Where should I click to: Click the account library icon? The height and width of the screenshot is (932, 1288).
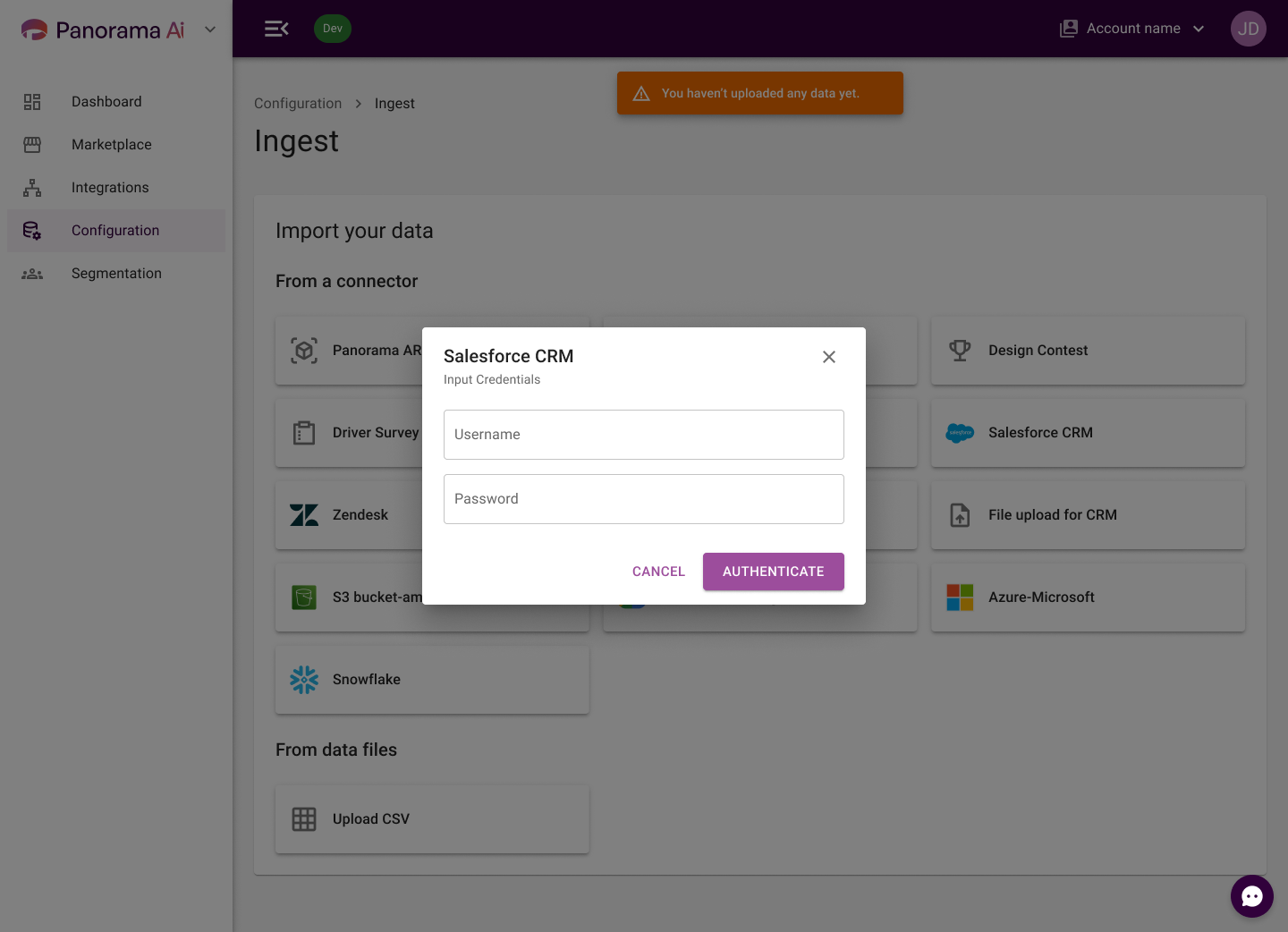(1069, 29)
